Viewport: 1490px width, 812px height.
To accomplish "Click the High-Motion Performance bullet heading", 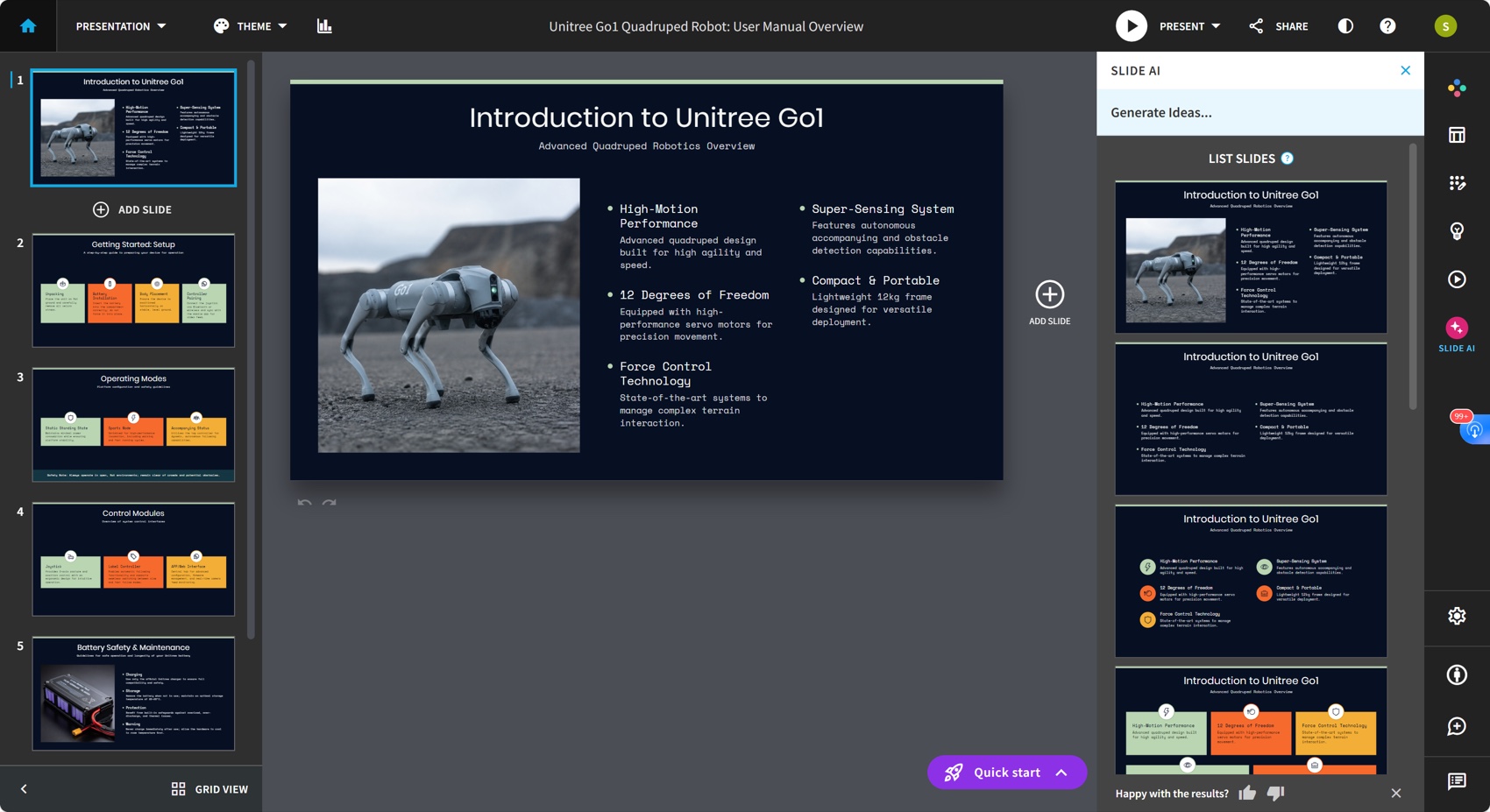I will [x=659, y=216].
